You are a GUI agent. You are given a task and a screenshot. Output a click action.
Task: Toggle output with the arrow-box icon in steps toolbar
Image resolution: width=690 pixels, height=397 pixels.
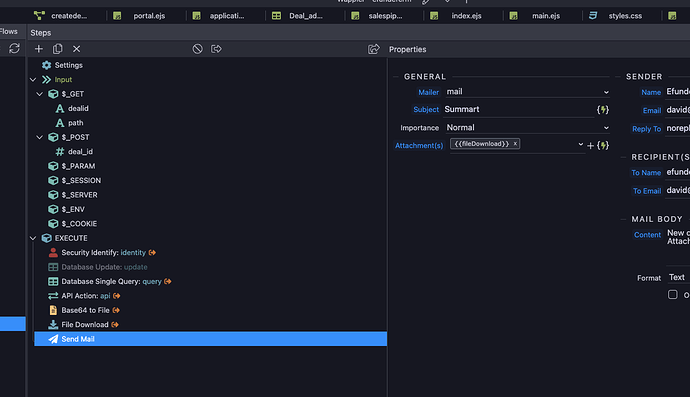(x=216, y=49)
